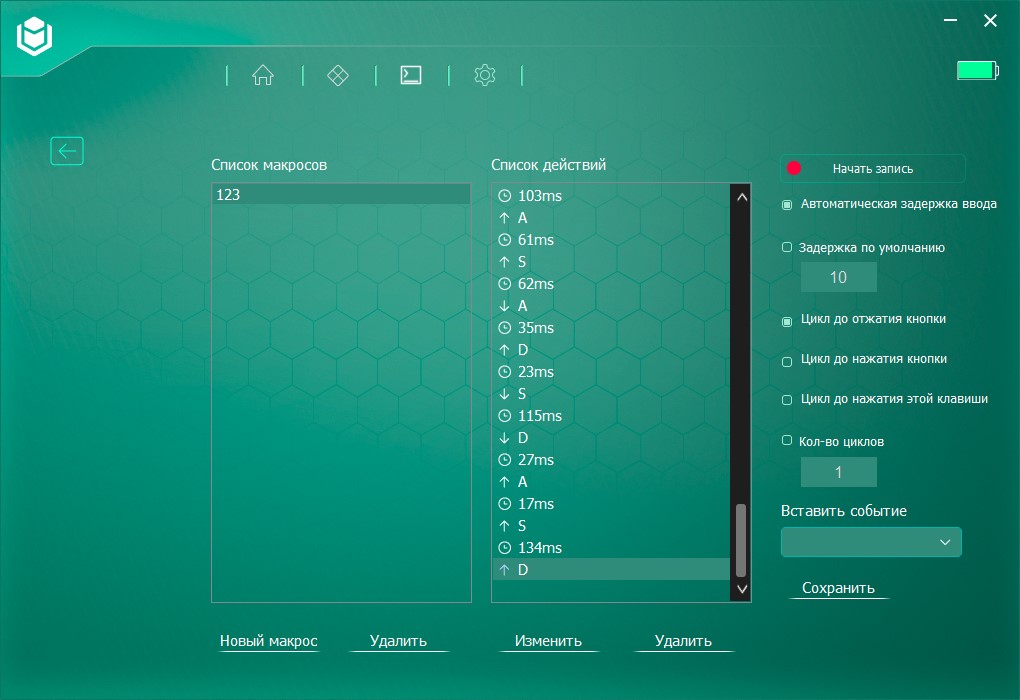The height and width of the screenshot is (700, 1020).
Task: Click clock icon next to 23ms
Action: click(x=505, y=371)
